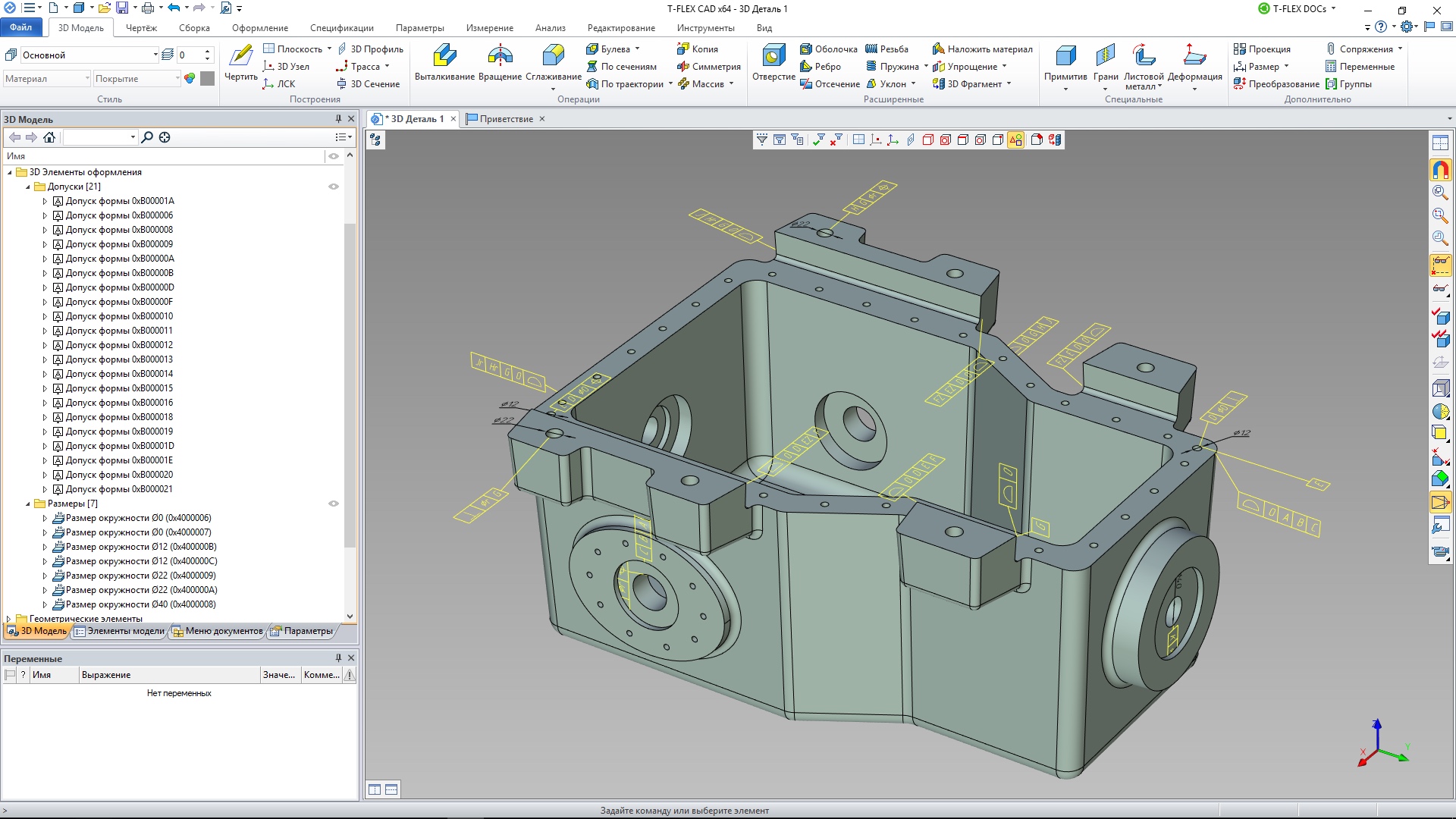Go home in model tree navigation
Viewport: 1456px width, 819px height.
pos(49,137)
